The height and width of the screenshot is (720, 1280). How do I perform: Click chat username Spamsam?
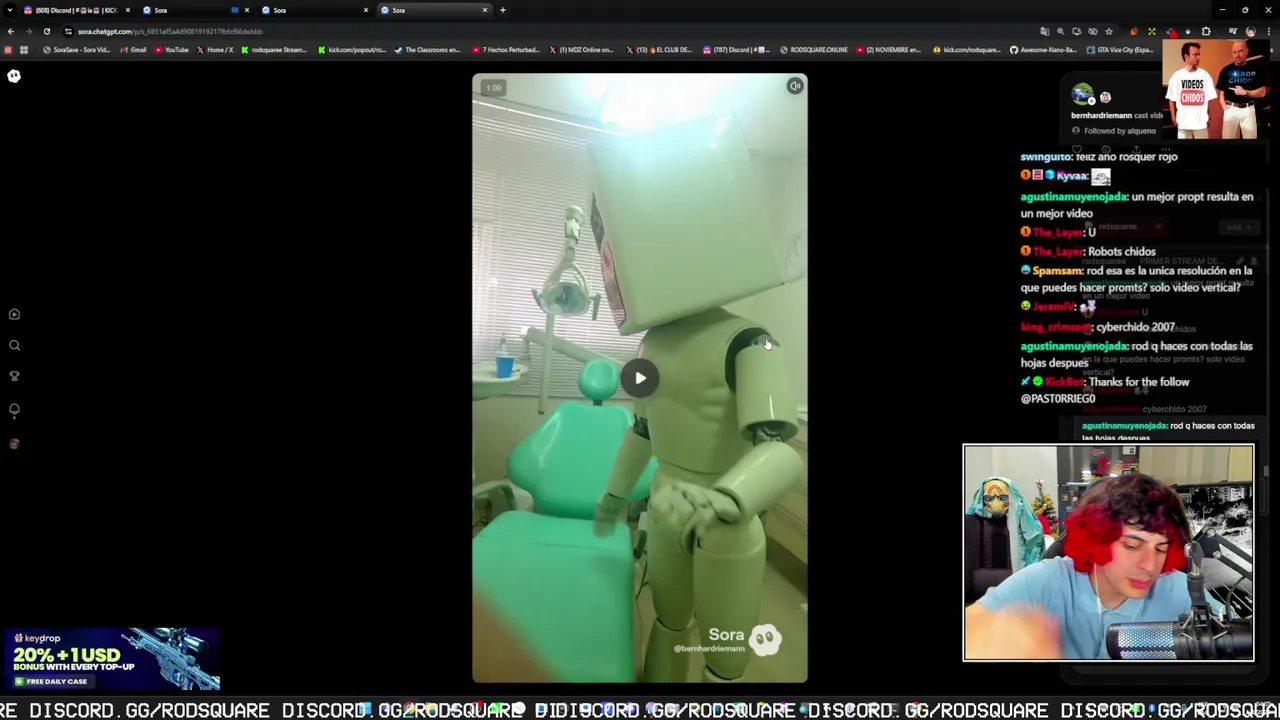1058,271
